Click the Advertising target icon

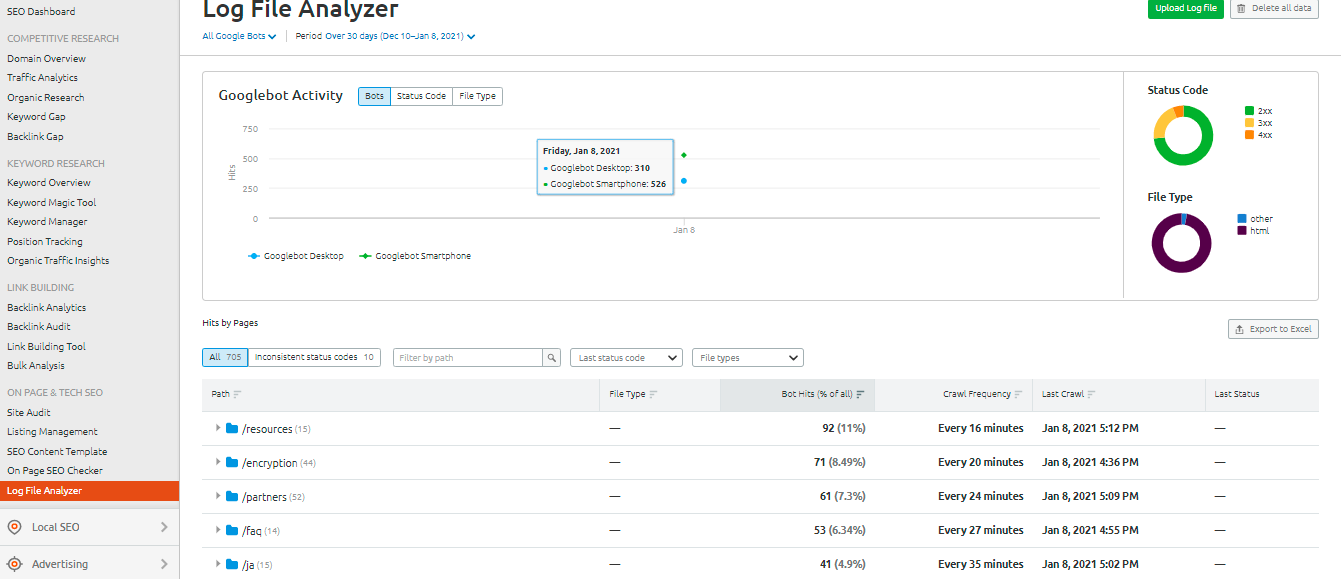(14, 564)
